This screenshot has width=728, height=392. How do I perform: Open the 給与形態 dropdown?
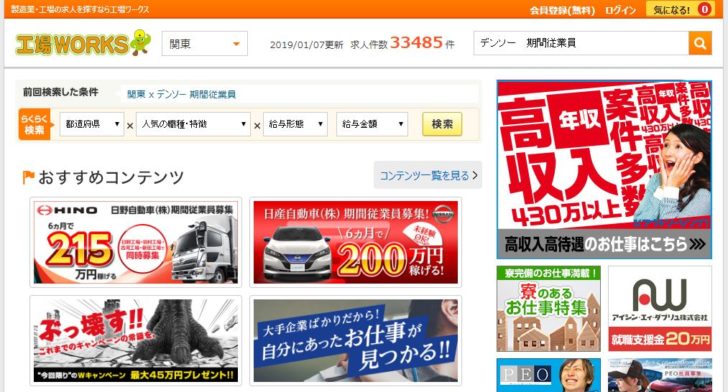295,124
